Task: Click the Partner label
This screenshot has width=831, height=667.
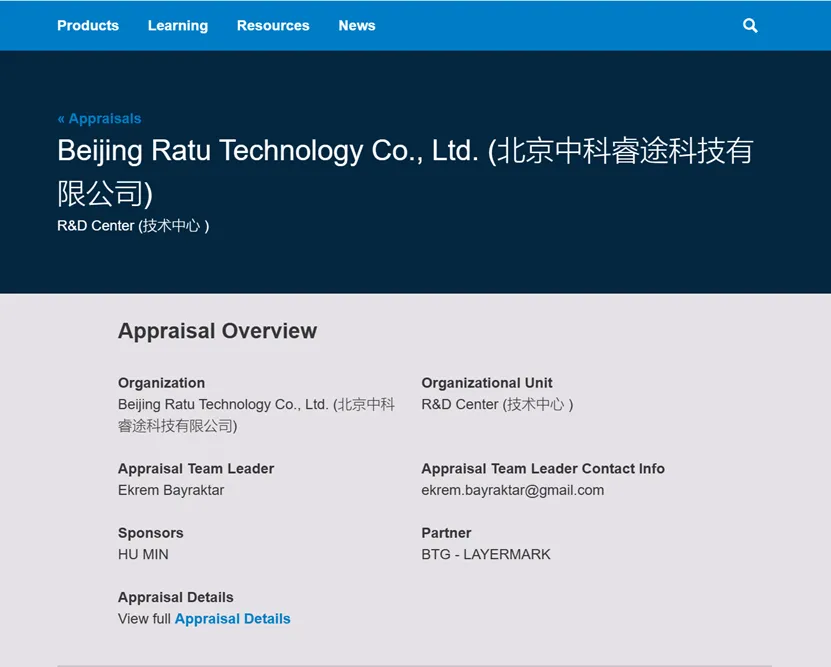Action: pos(446,532)
